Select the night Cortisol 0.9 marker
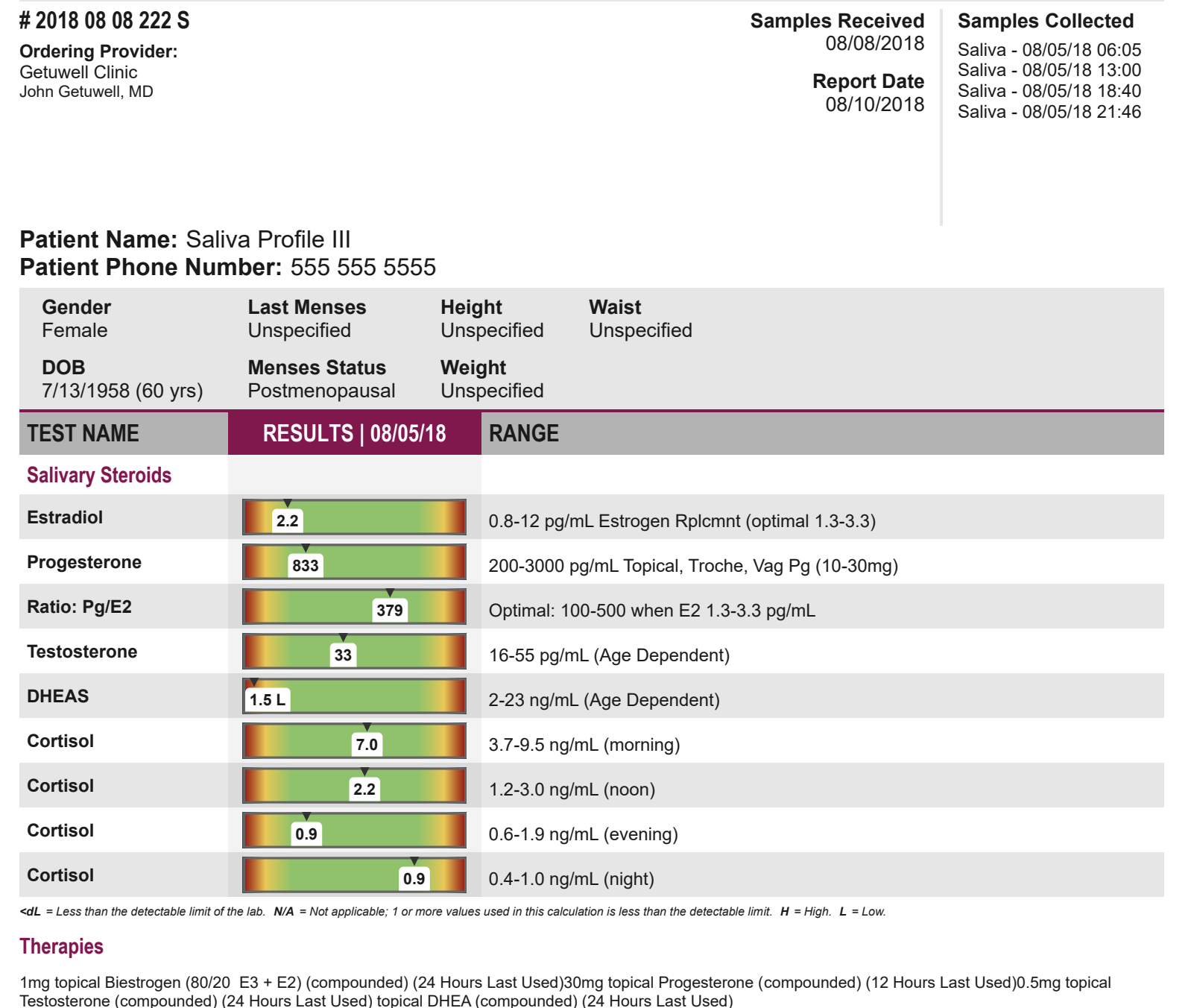Image resolution: width=1194 pixels, height=1008 pixels. pyautogui.click(x=414, y=878)
